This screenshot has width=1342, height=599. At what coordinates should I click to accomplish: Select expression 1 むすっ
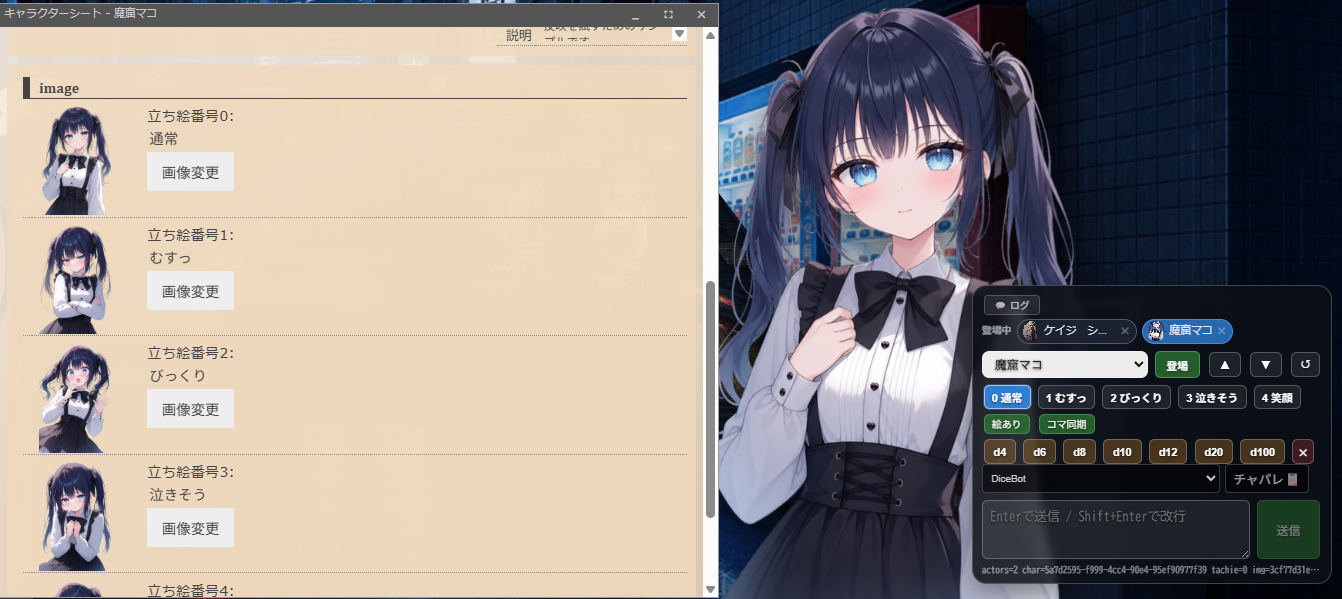tap(1066, 398)
